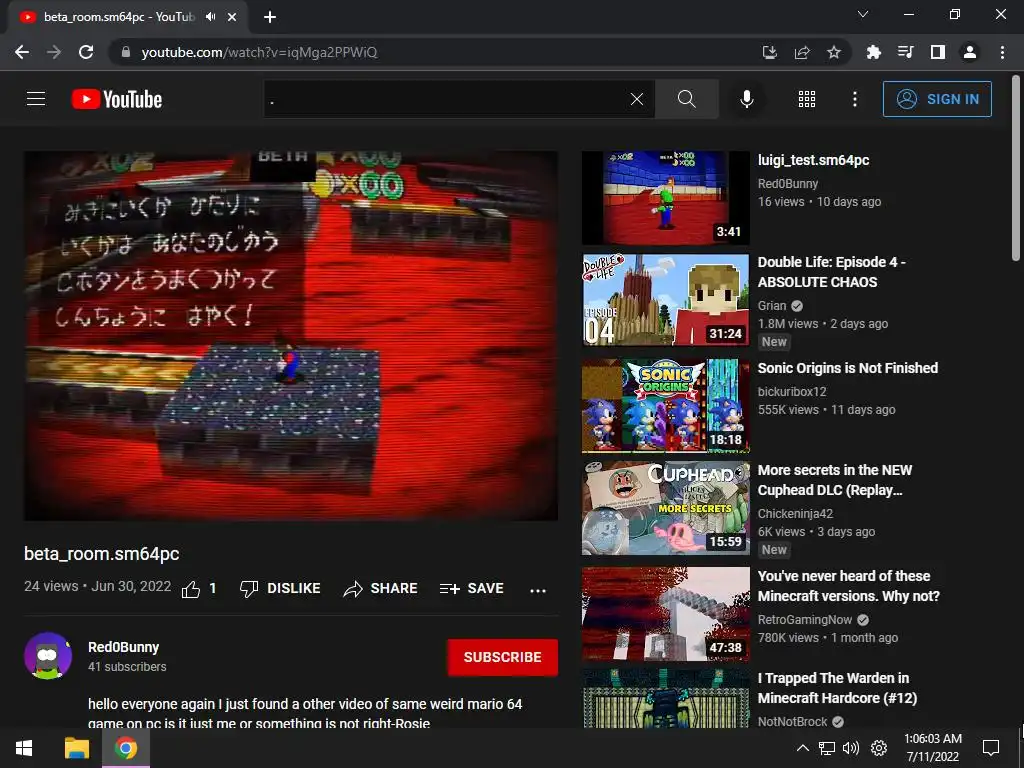
Task: Click the page vertical scrollbar
Action: click(x=1016, y=170)
